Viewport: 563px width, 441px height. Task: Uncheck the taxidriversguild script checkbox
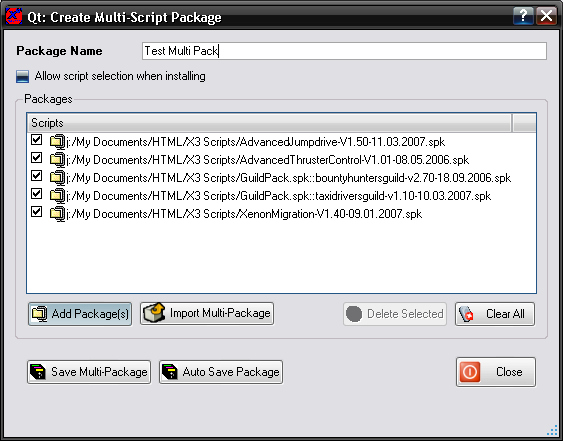(x=36, y=194)
